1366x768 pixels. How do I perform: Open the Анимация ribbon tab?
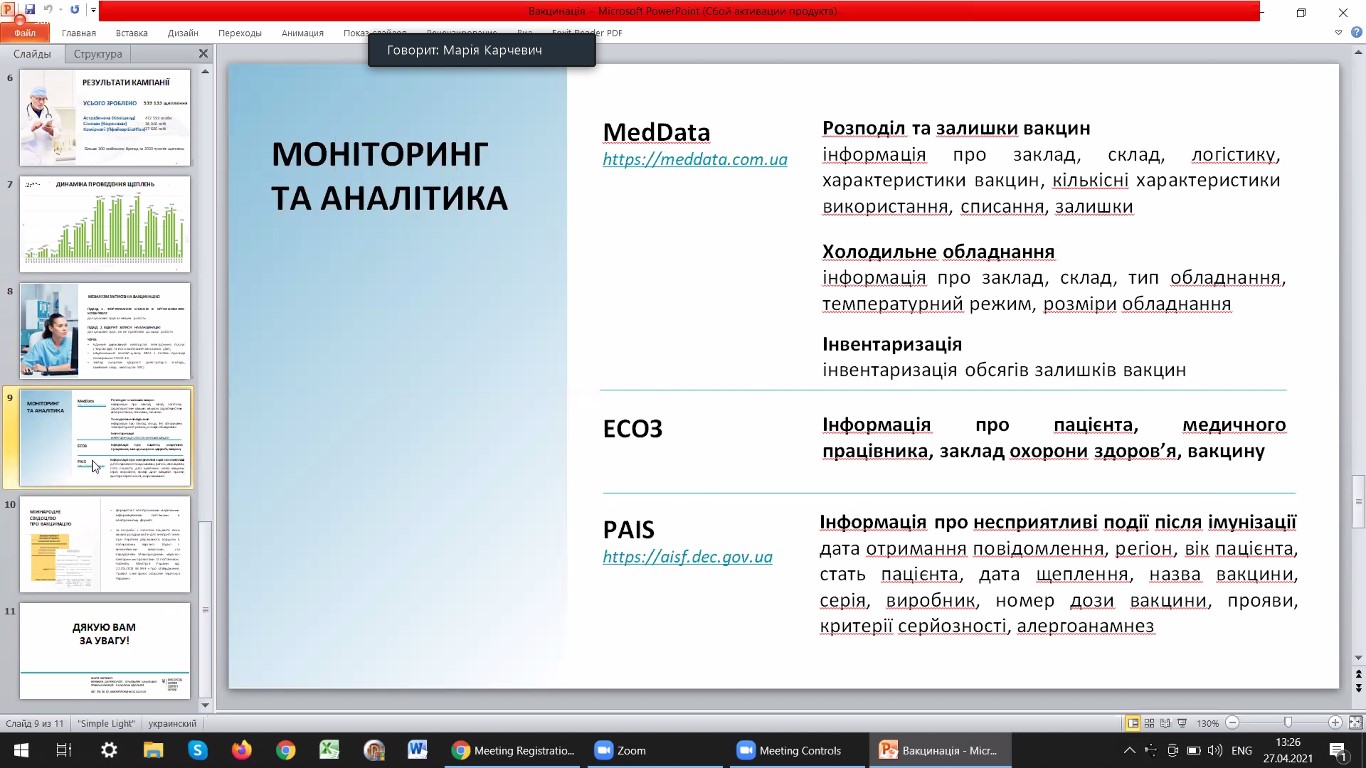tap(302, 33)
